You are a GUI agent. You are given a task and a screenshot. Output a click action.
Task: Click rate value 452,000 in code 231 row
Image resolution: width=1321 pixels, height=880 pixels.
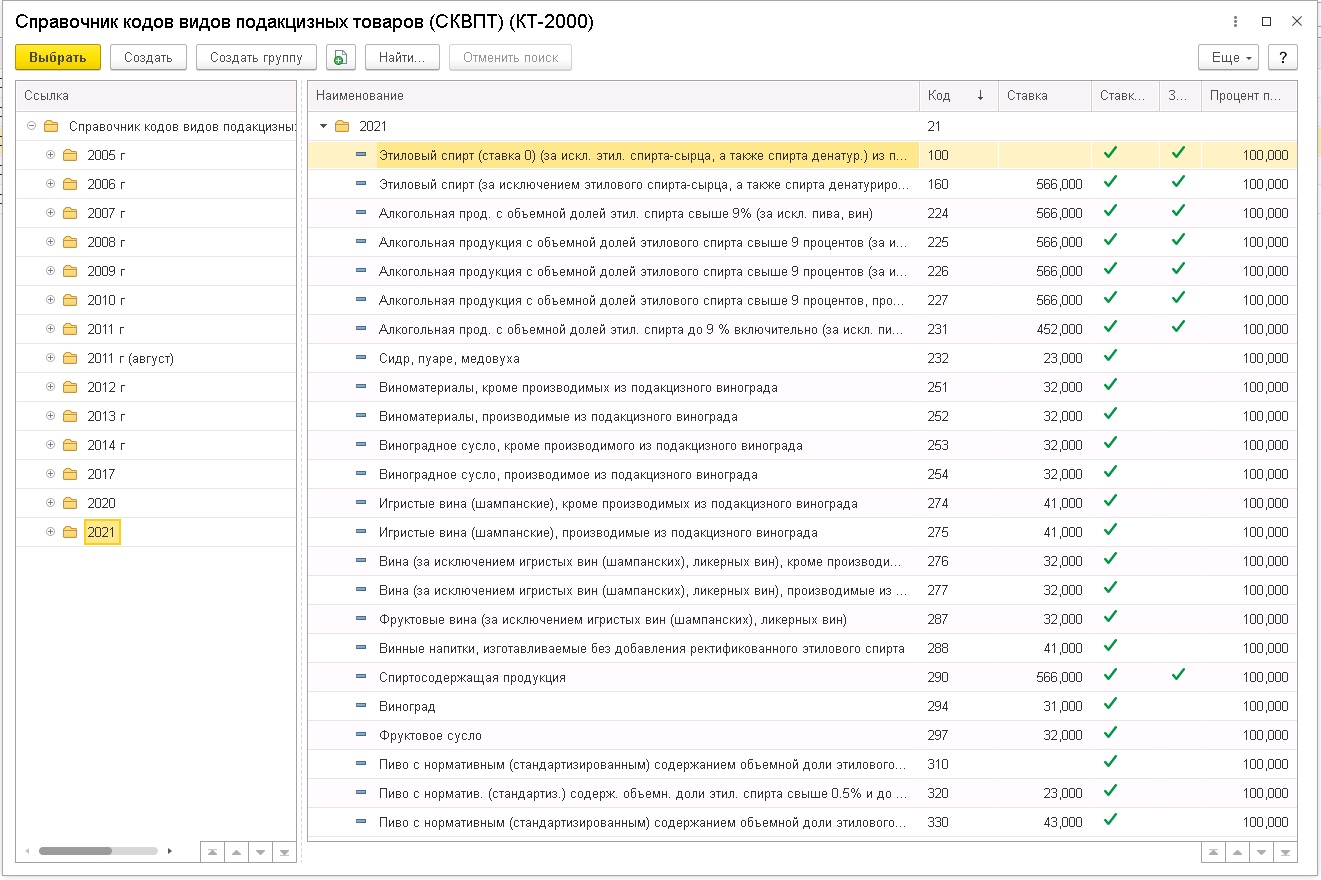(x=1058, y=329)
